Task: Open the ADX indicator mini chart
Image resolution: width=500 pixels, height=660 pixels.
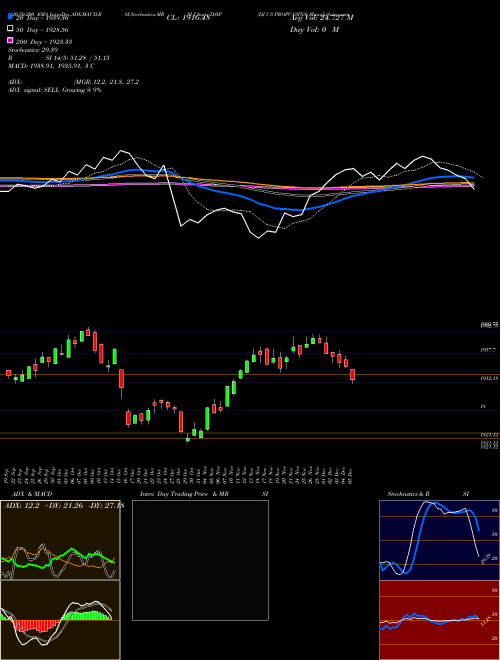Action: coord(60,540)
